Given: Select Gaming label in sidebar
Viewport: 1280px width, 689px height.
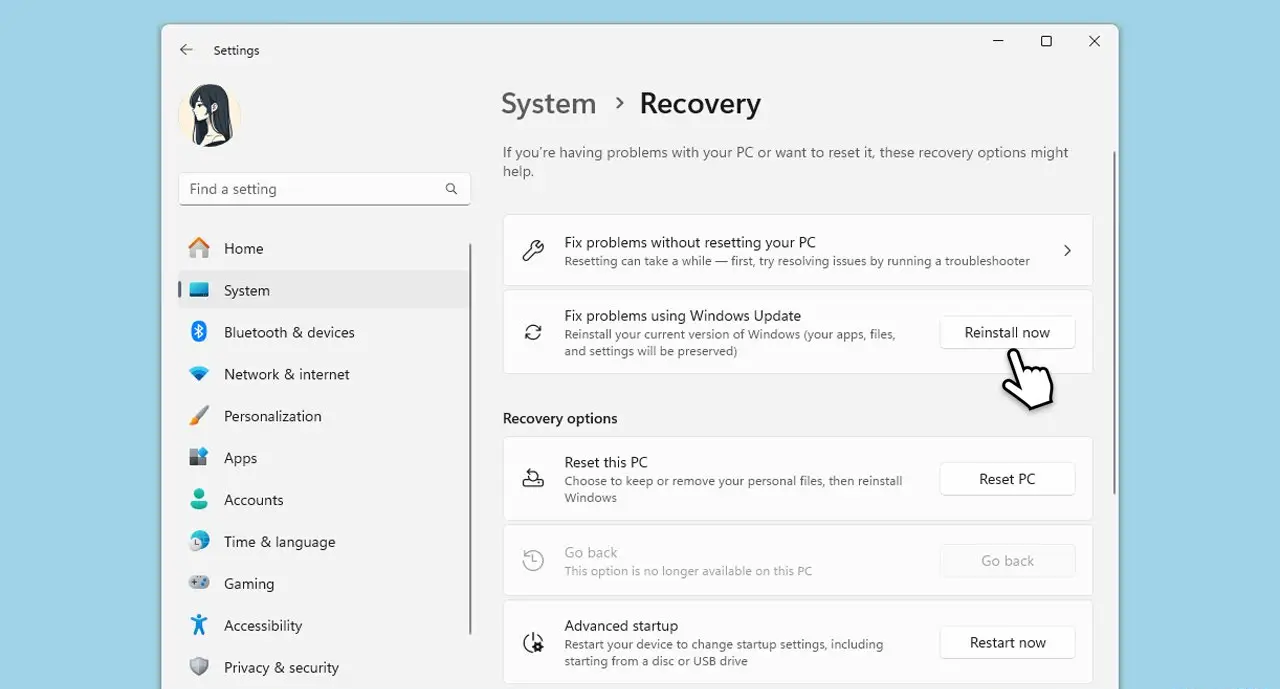Looking at the screenshot, I should point(249,584).
